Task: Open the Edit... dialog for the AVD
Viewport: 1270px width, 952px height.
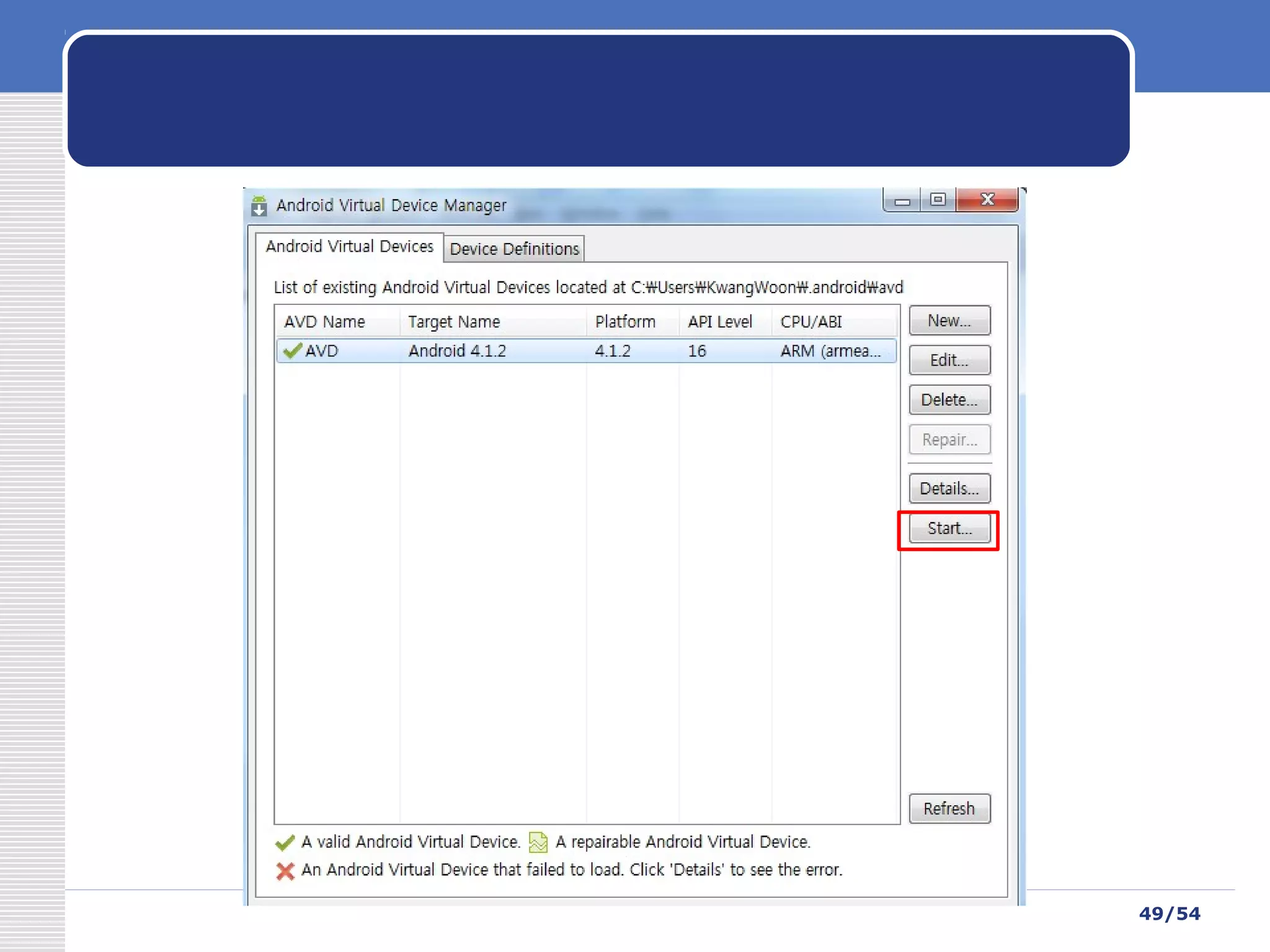Action: pos(949,360)
